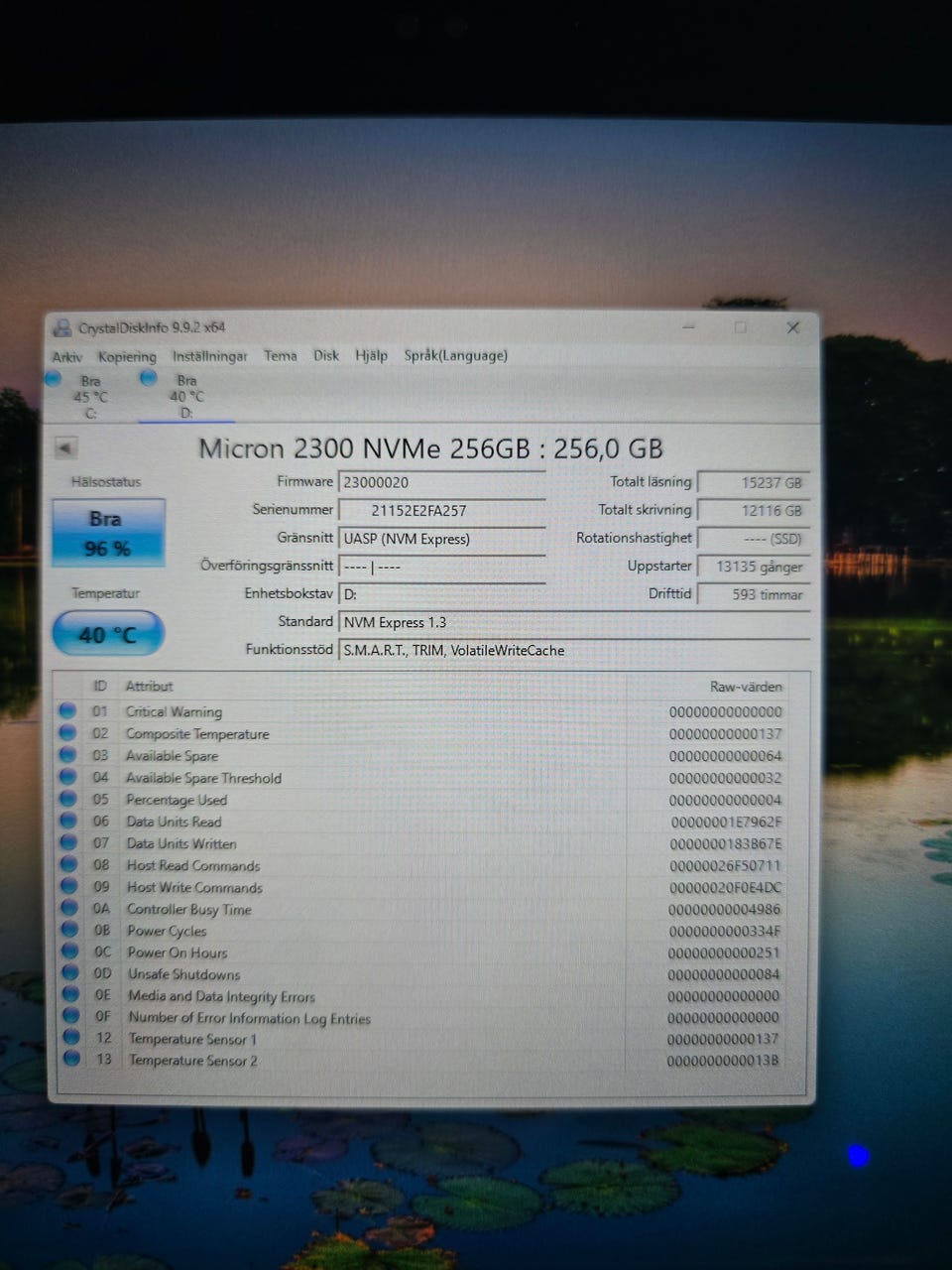Click the Available Spare status dot
Viewport: 952px width, 1270px height.
[67, 755]
